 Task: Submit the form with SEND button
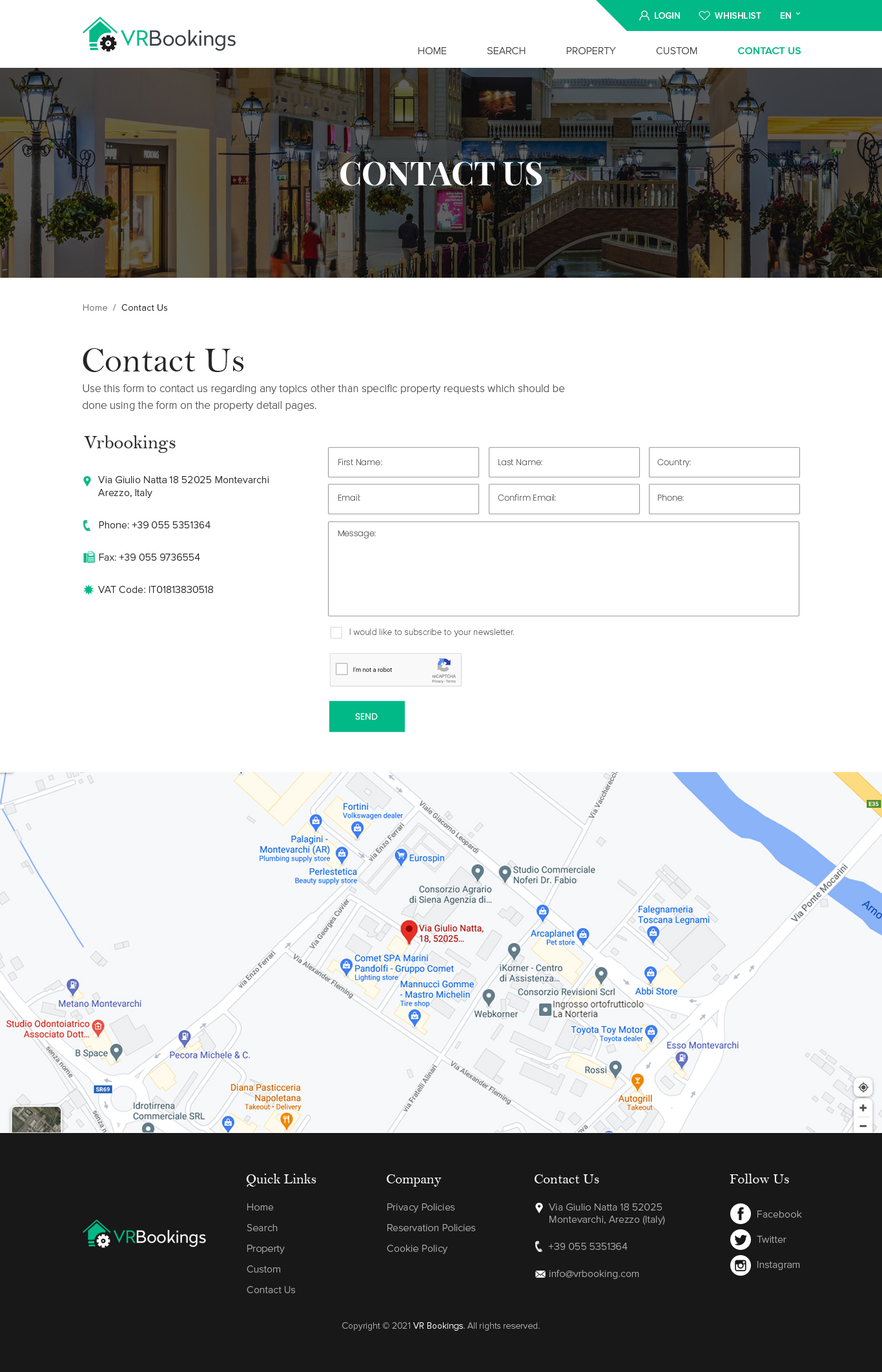(367, 716)
